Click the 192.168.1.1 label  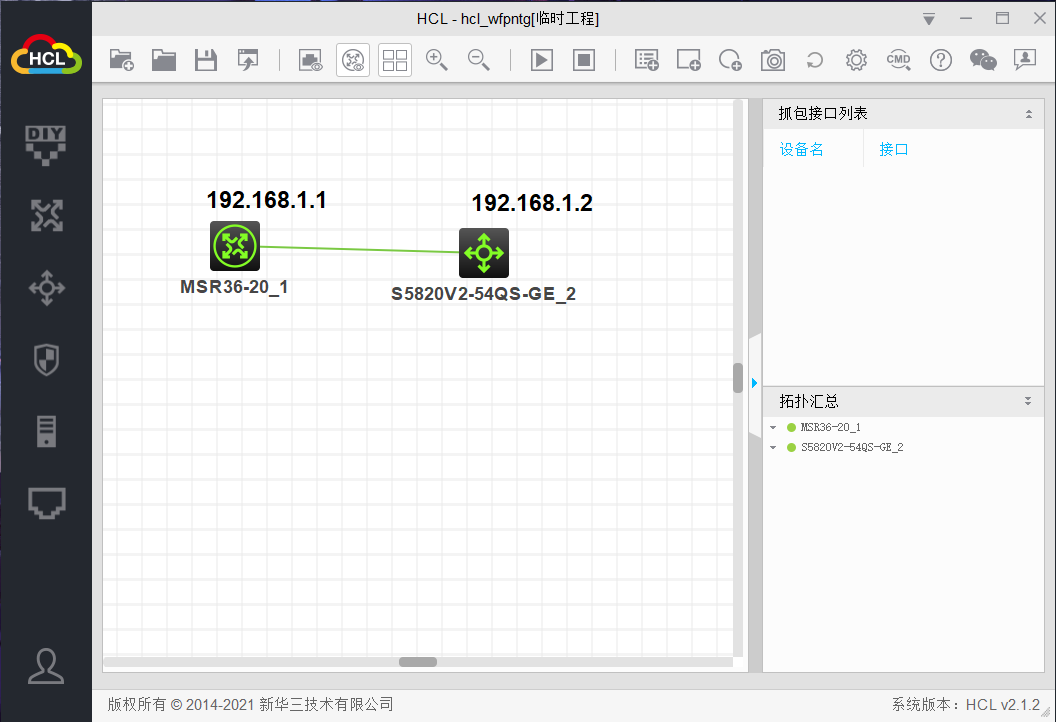[x=267, y=200]
